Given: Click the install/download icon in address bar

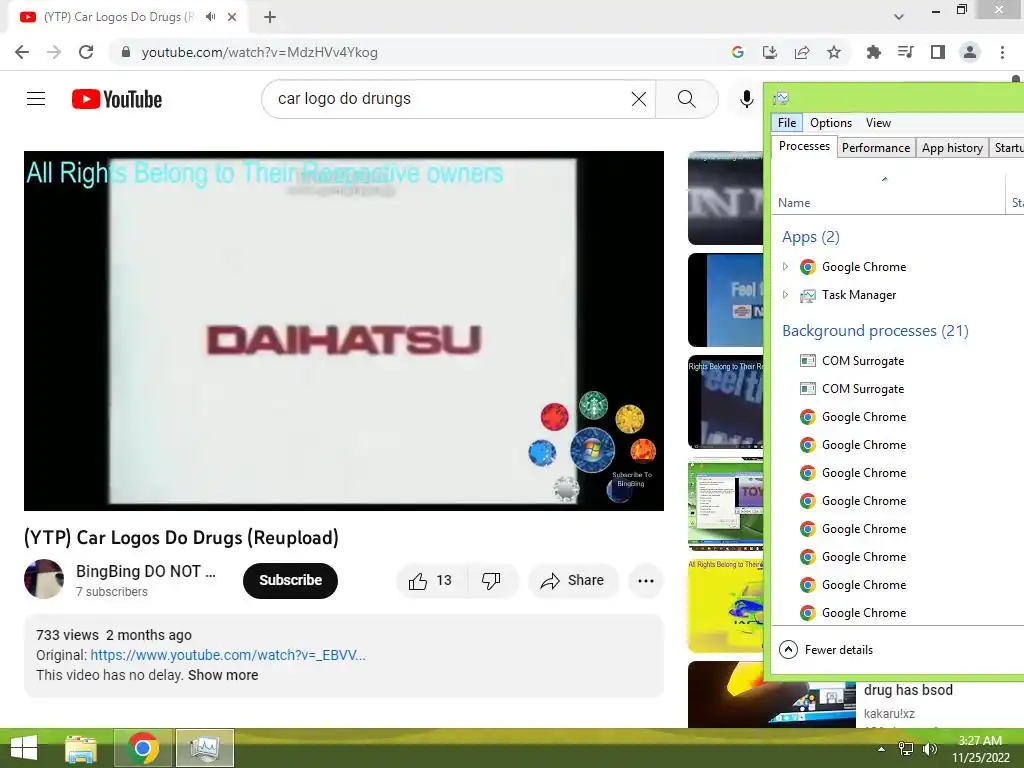Looking at the screenshot, I should (x=770, y=52).
